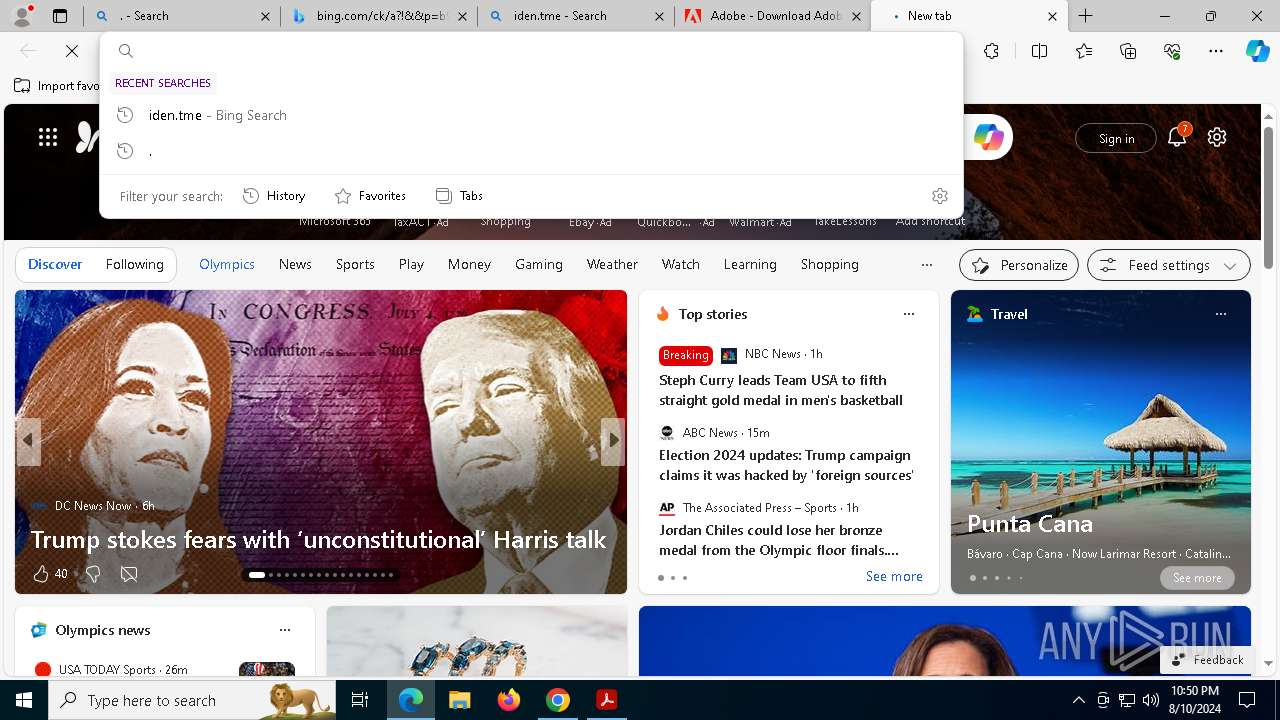Select recent search 'iden.tme - Bing Search'

coord(531,115)
